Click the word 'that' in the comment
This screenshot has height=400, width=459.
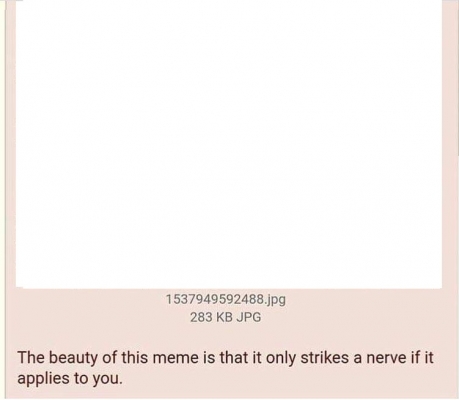click(232, 358)
